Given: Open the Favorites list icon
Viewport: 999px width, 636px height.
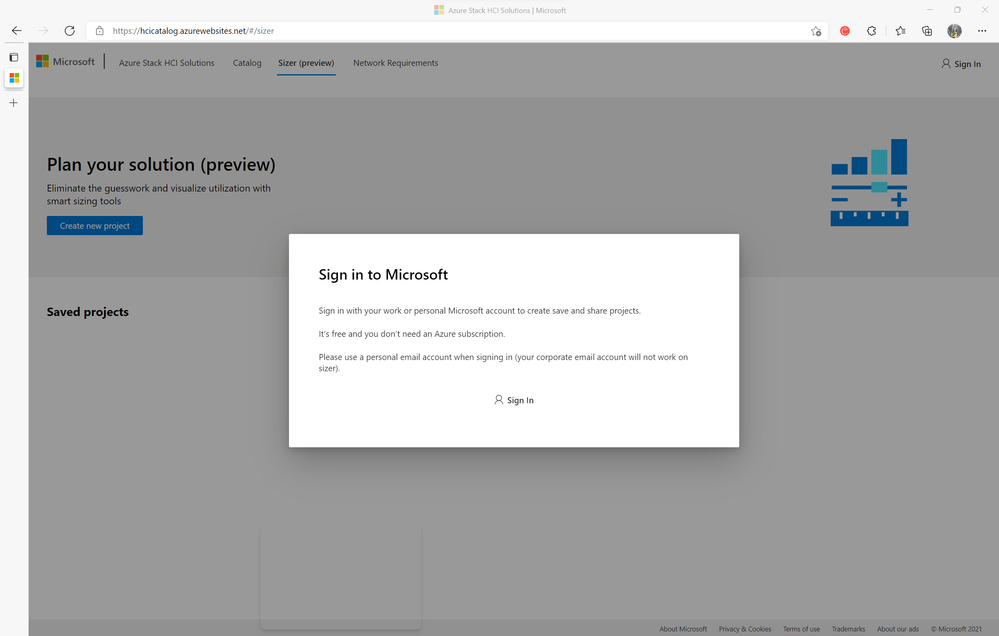Looking at the screenshot, I should point(900,31).
